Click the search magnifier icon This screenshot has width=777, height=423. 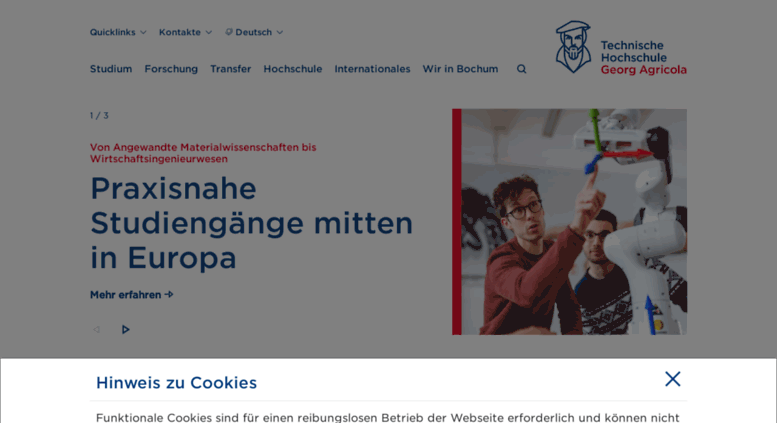point(521,69)
